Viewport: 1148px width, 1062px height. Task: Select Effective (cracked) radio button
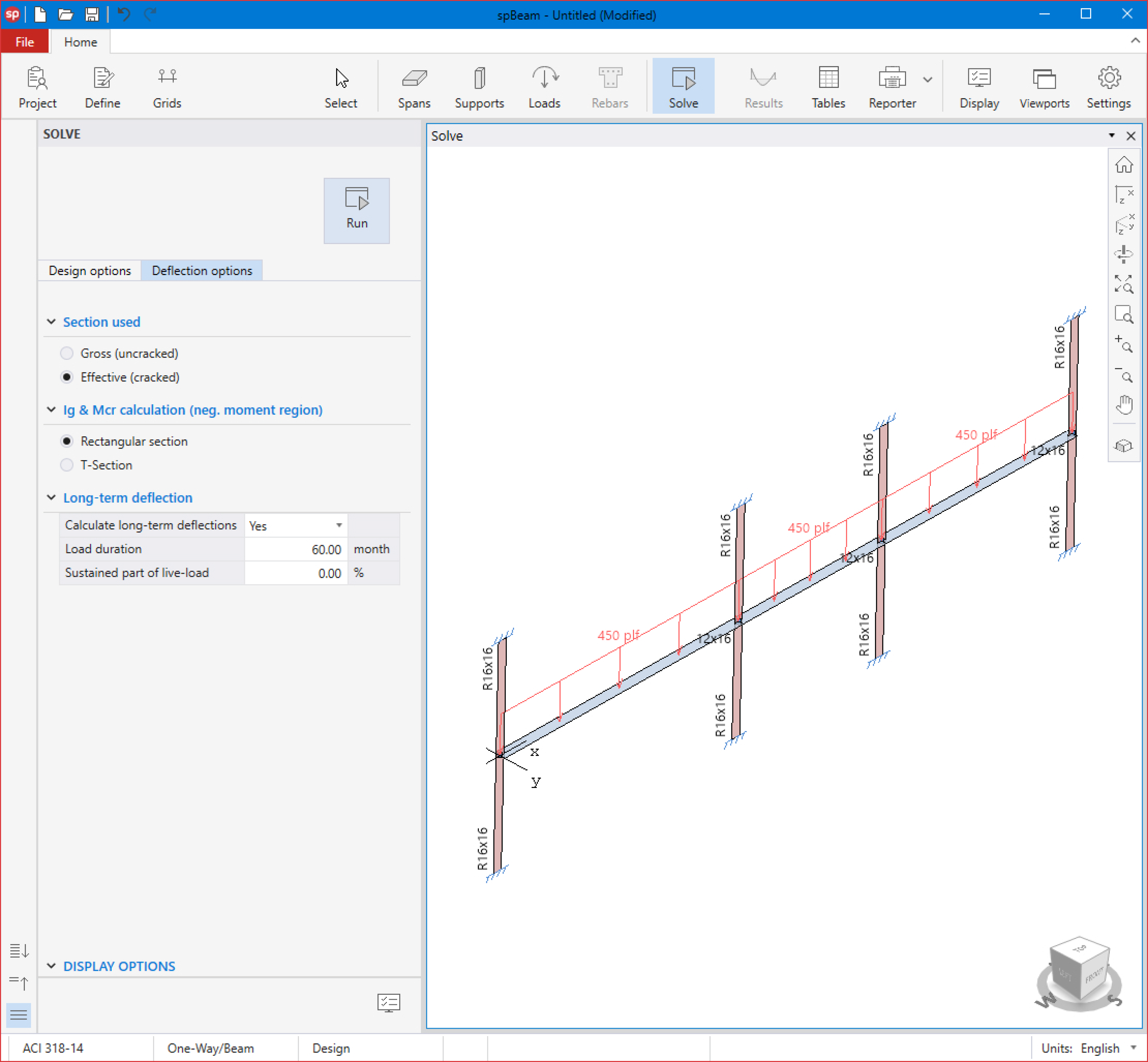67,377
